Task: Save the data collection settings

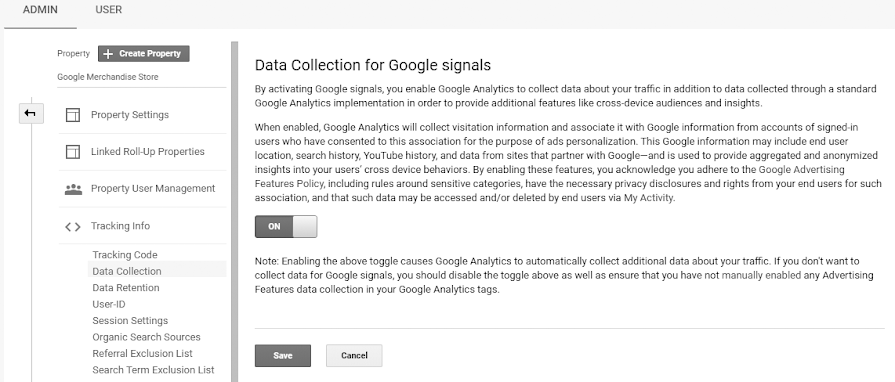Action: pos(283,355)
